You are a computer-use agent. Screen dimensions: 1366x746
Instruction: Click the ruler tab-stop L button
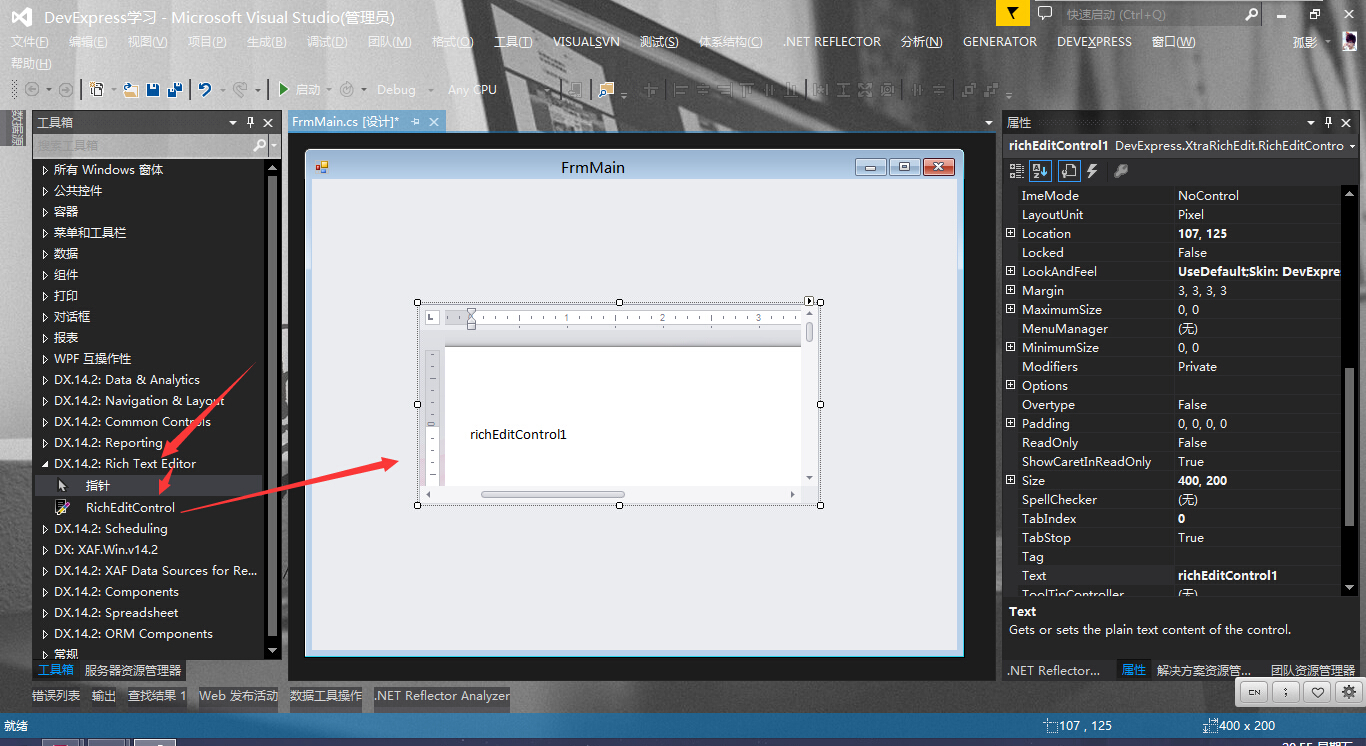(432, 317)
